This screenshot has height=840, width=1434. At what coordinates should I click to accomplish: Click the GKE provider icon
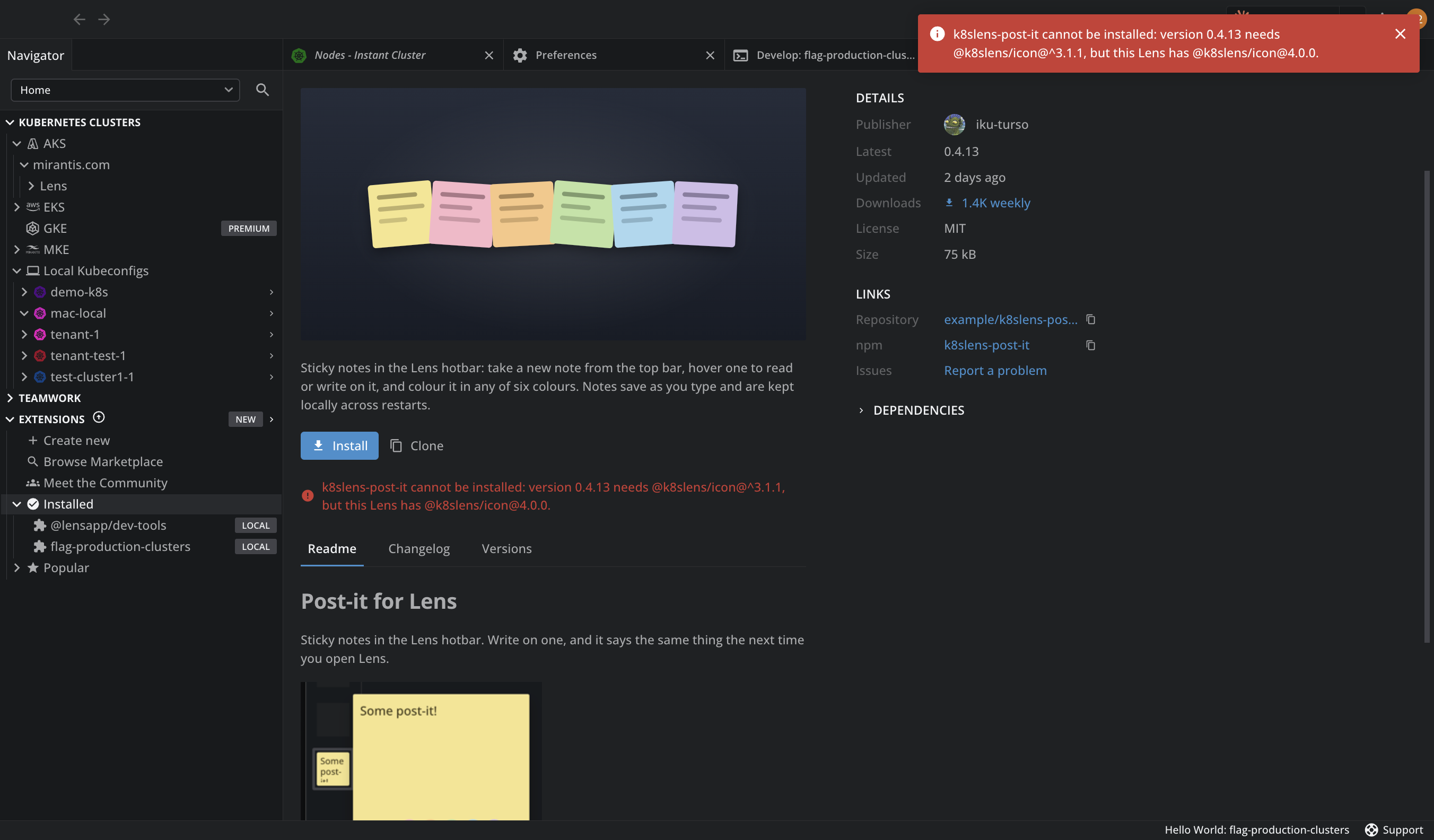point(32,228)
